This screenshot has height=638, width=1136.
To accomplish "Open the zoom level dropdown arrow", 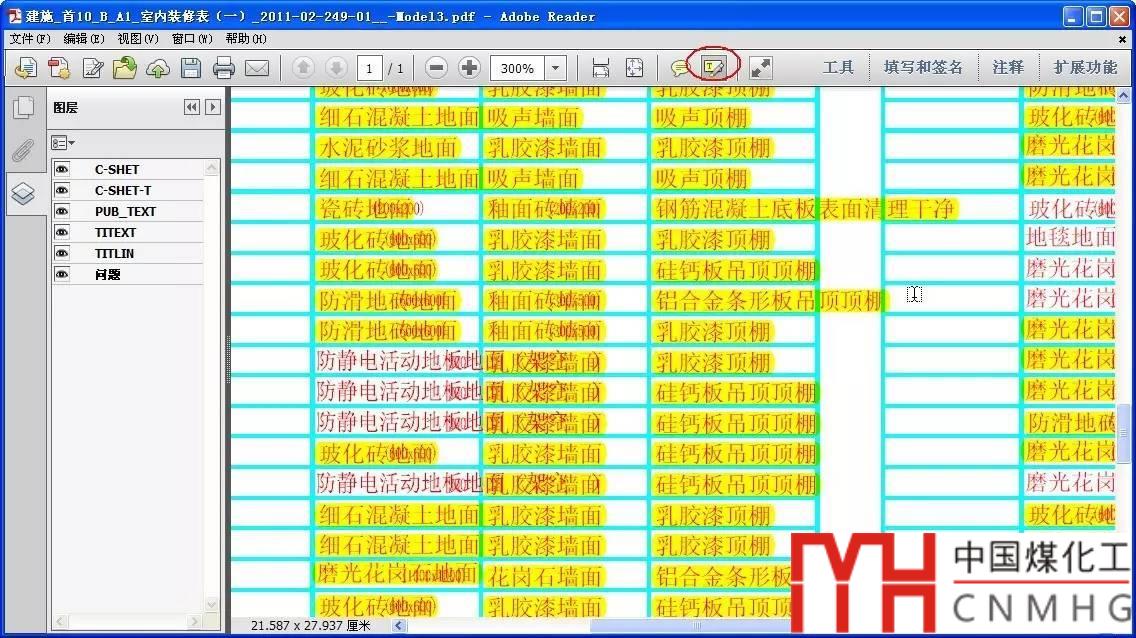I will [x=556, y=68].
